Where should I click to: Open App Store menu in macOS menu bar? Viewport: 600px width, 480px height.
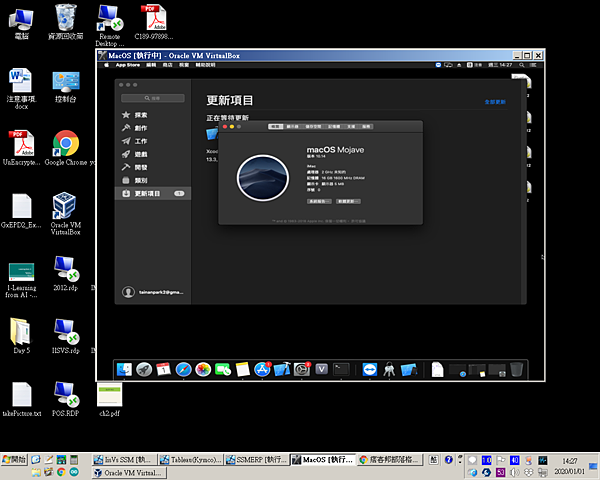coord(128,64)
